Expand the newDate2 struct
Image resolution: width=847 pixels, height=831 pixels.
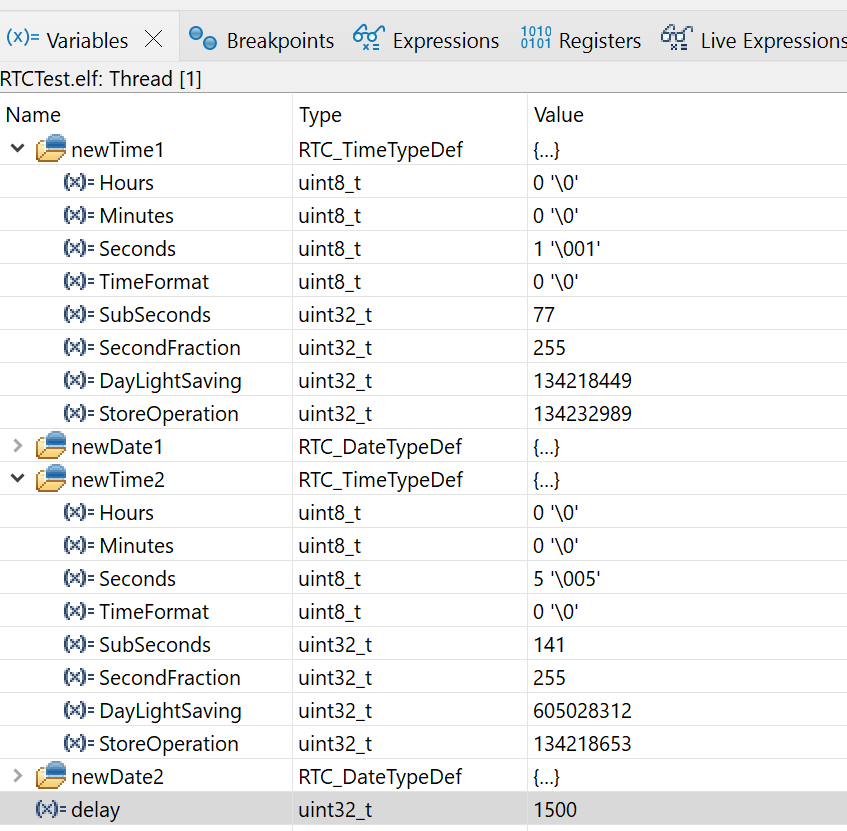coord(17,776)
